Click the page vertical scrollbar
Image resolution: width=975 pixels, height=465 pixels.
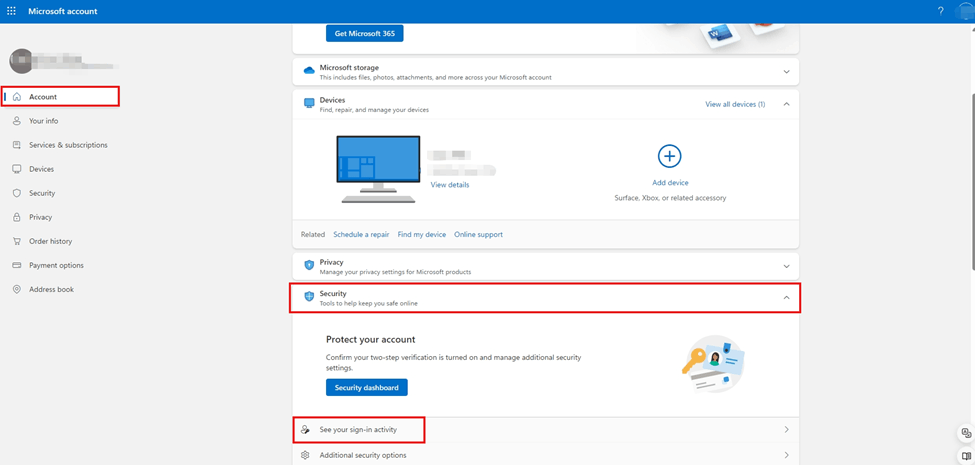tap(971, 180)
